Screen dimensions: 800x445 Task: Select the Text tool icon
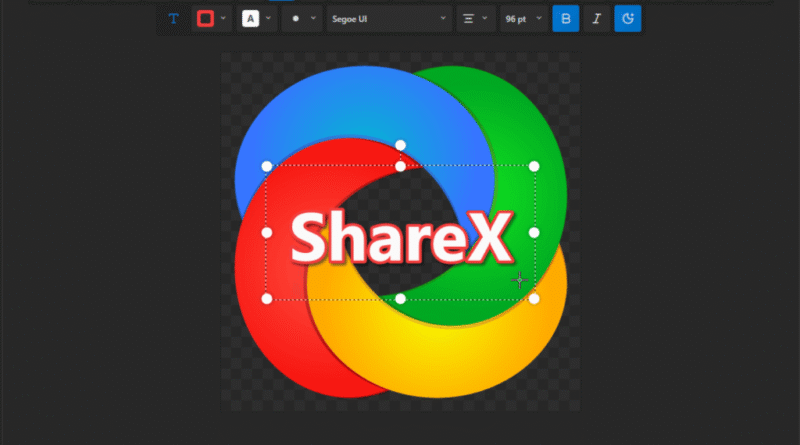[173, 19]
